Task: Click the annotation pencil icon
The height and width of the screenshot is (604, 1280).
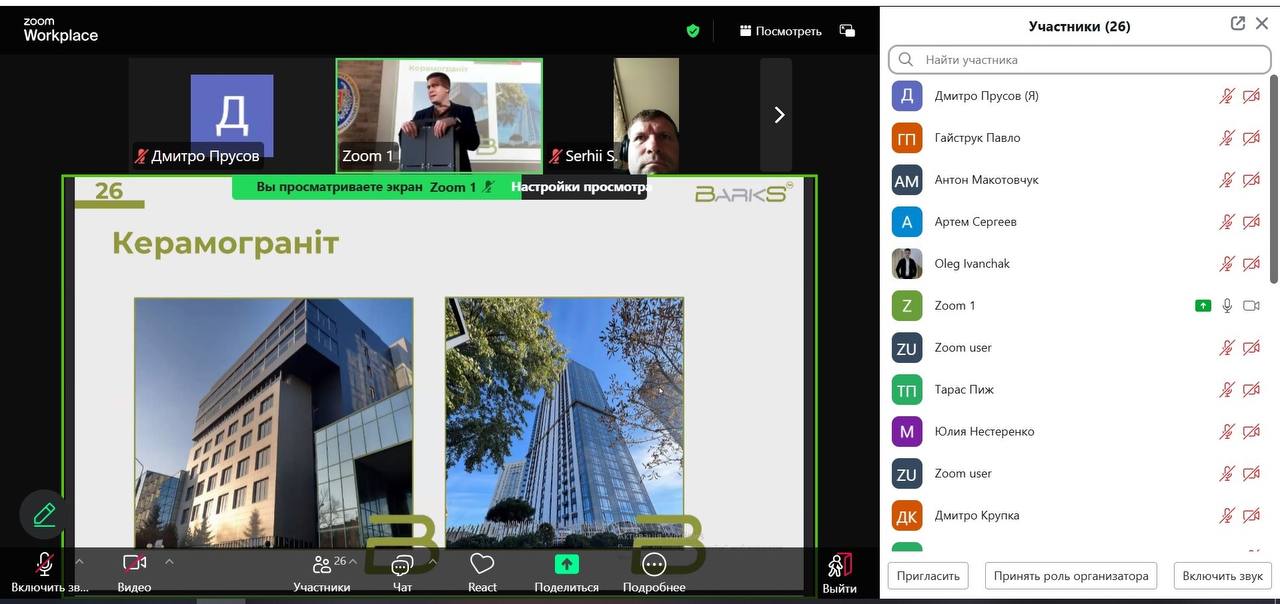Action: 44,515
